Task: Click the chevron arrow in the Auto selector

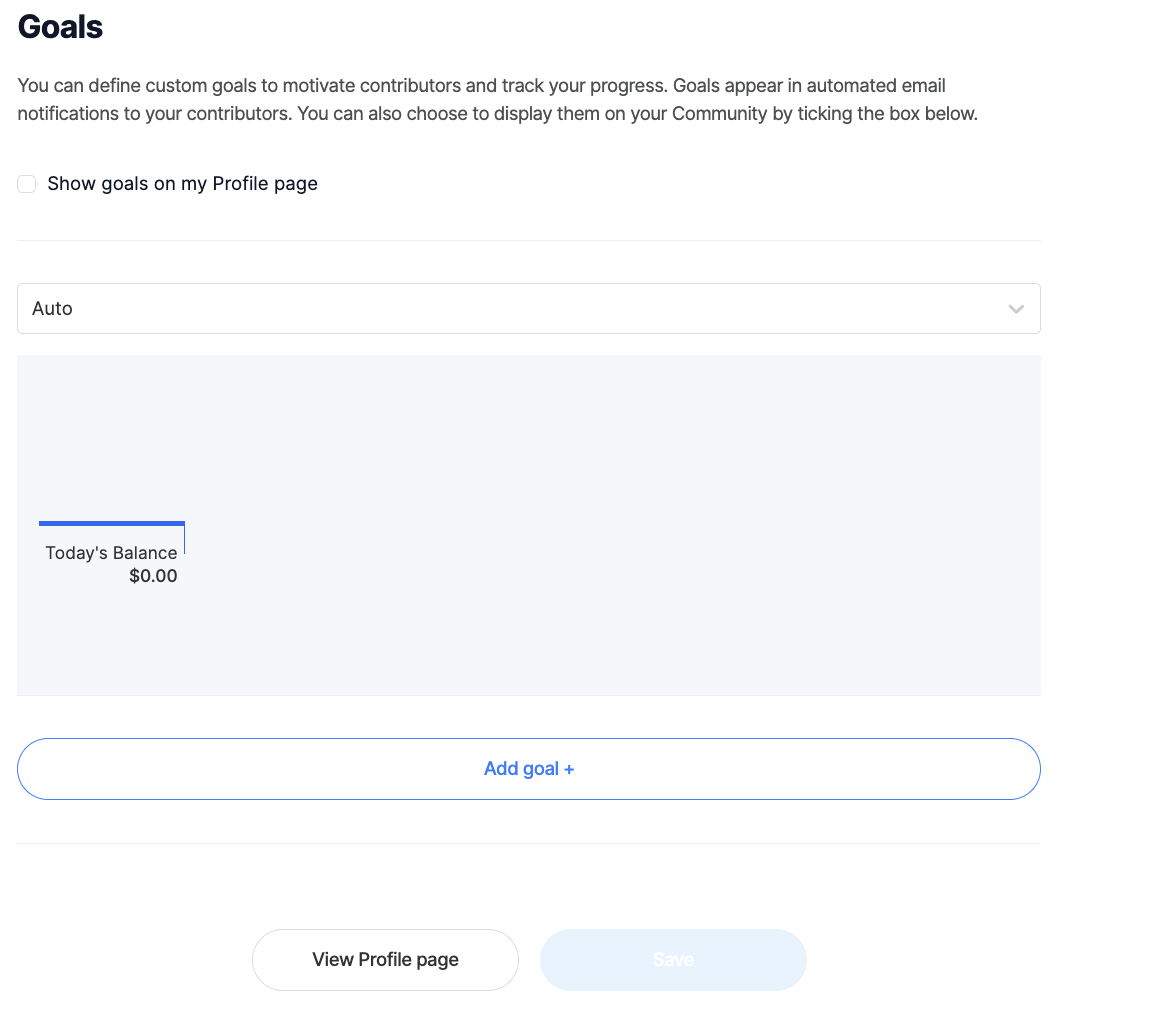Action: point(1016,309)
